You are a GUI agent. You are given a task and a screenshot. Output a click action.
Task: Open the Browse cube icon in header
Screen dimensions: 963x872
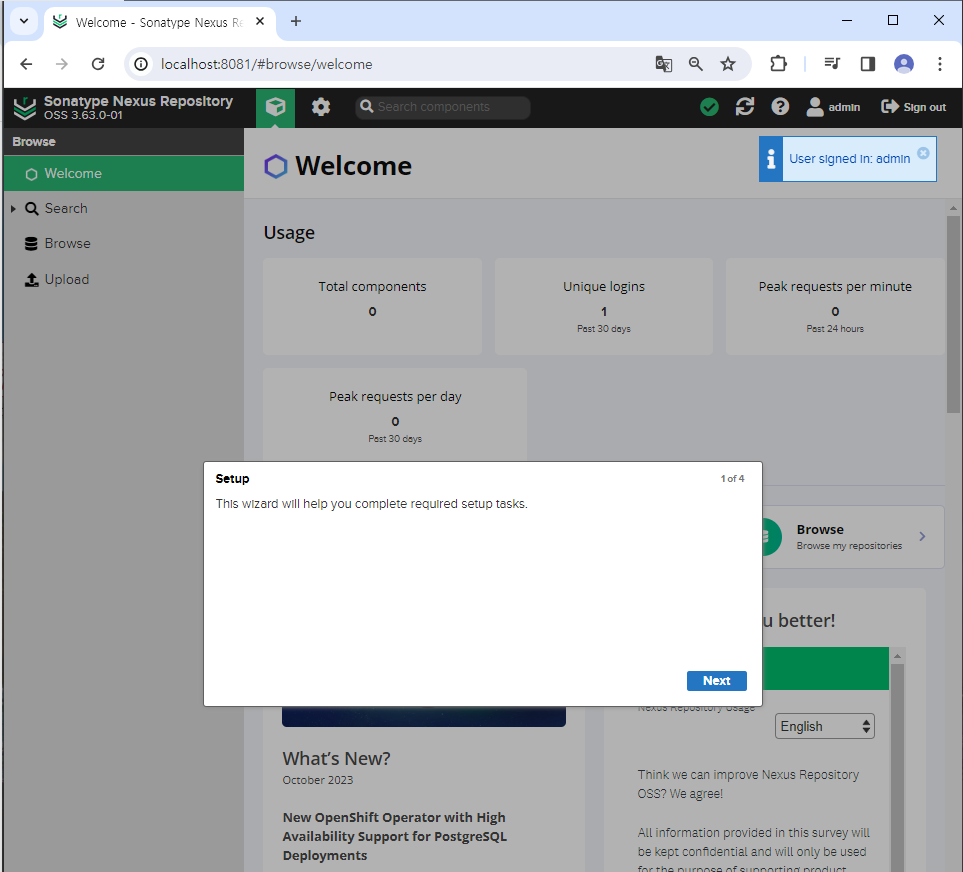[275, 107]
